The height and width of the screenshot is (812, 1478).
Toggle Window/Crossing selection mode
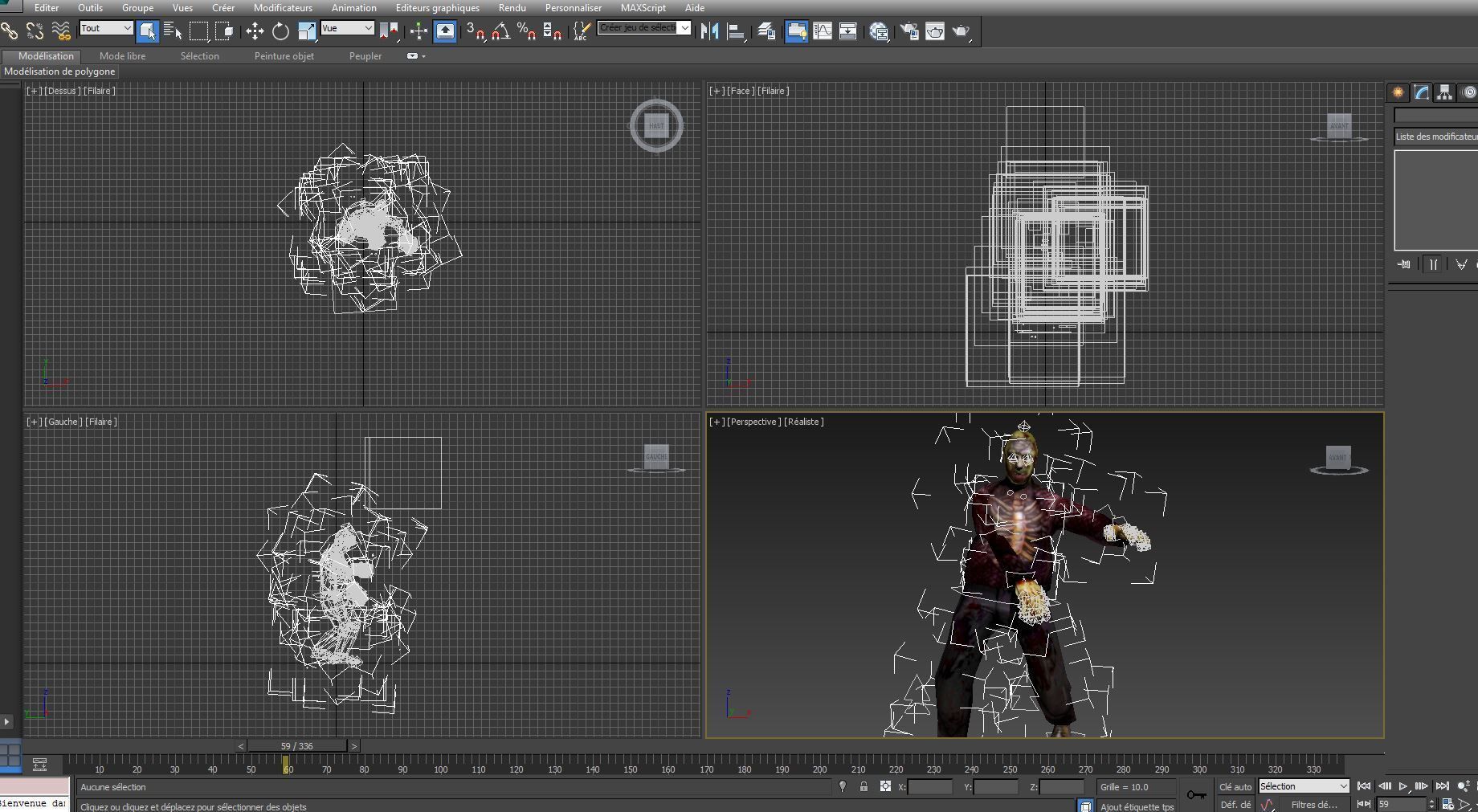point(224,31)
